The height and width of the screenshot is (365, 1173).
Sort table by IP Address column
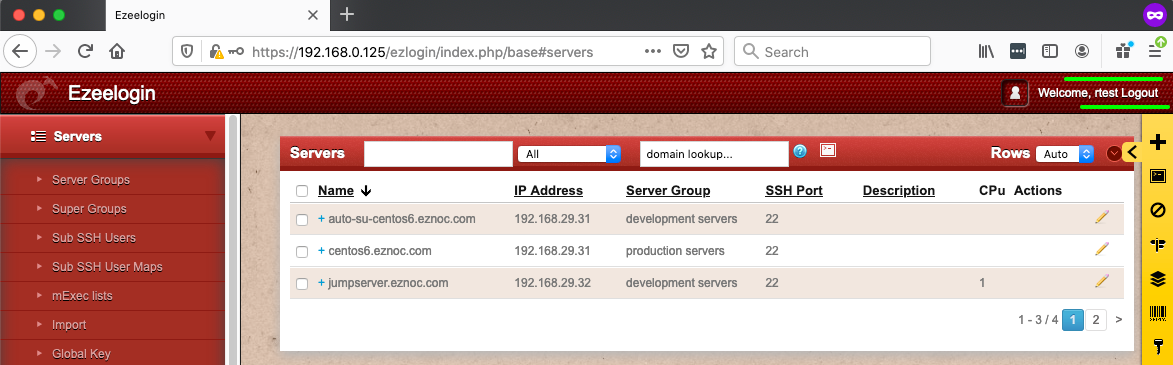tap(548, 191)
